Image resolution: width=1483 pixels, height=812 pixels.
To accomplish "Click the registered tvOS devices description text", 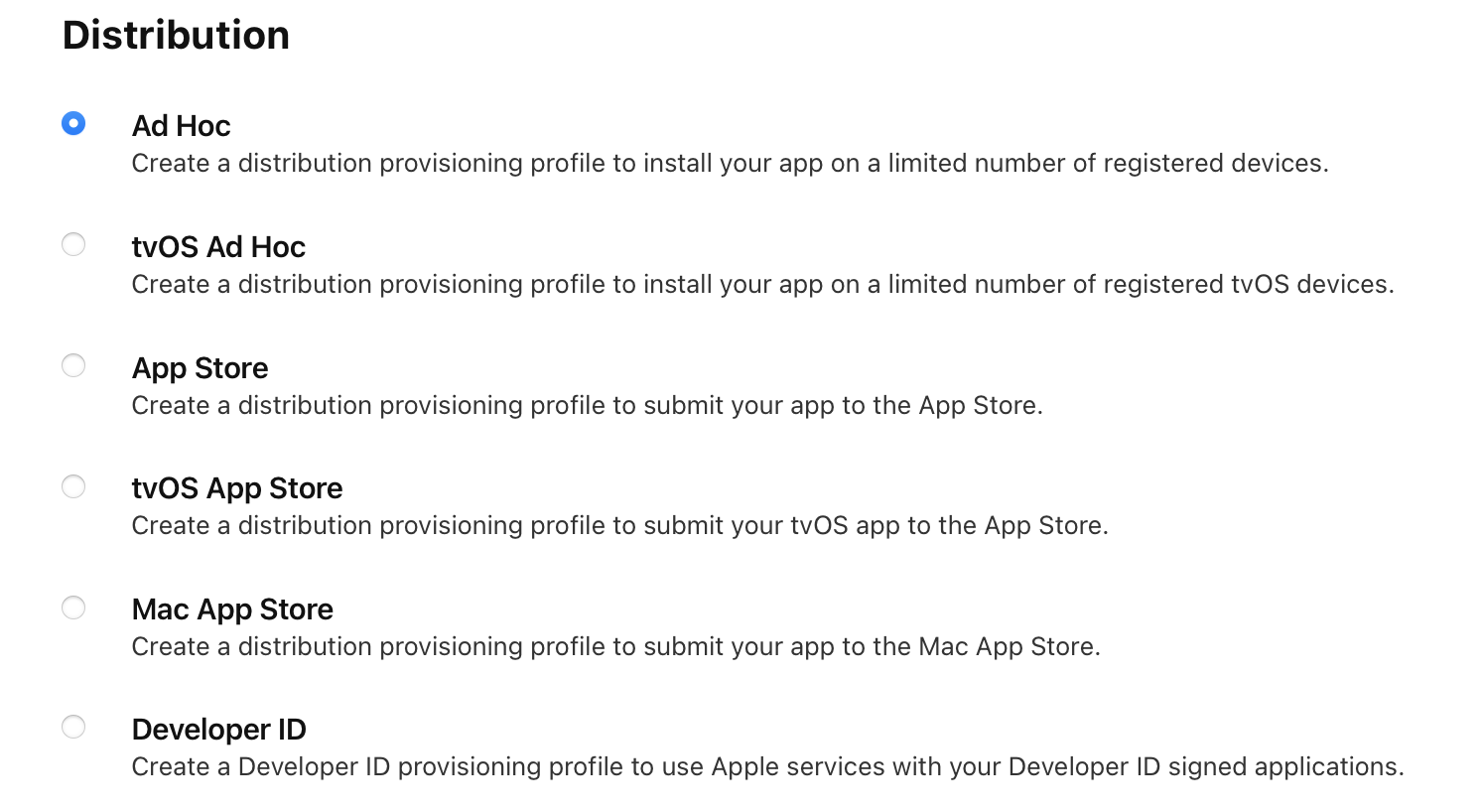I will click(x=762, y=285).
